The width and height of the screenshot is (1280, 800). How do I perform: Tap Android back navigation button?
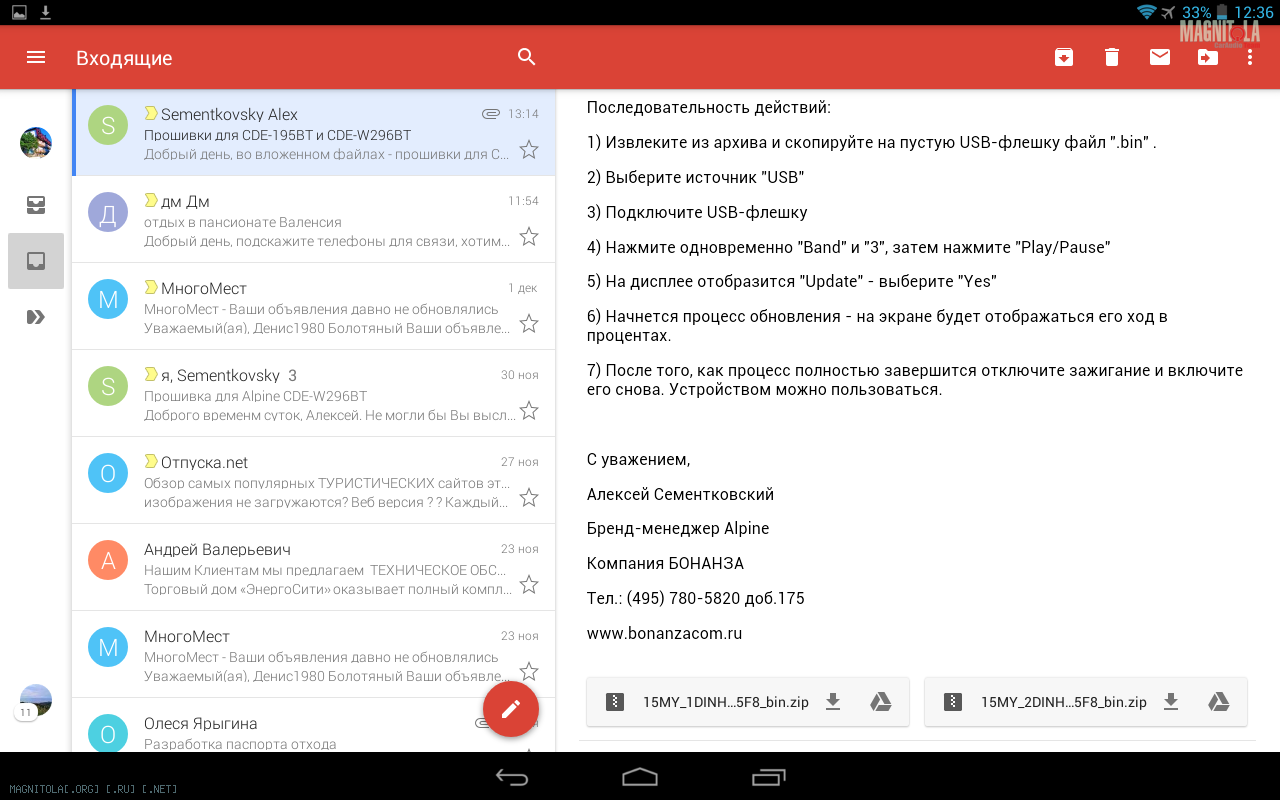click(x=512, y=777)
